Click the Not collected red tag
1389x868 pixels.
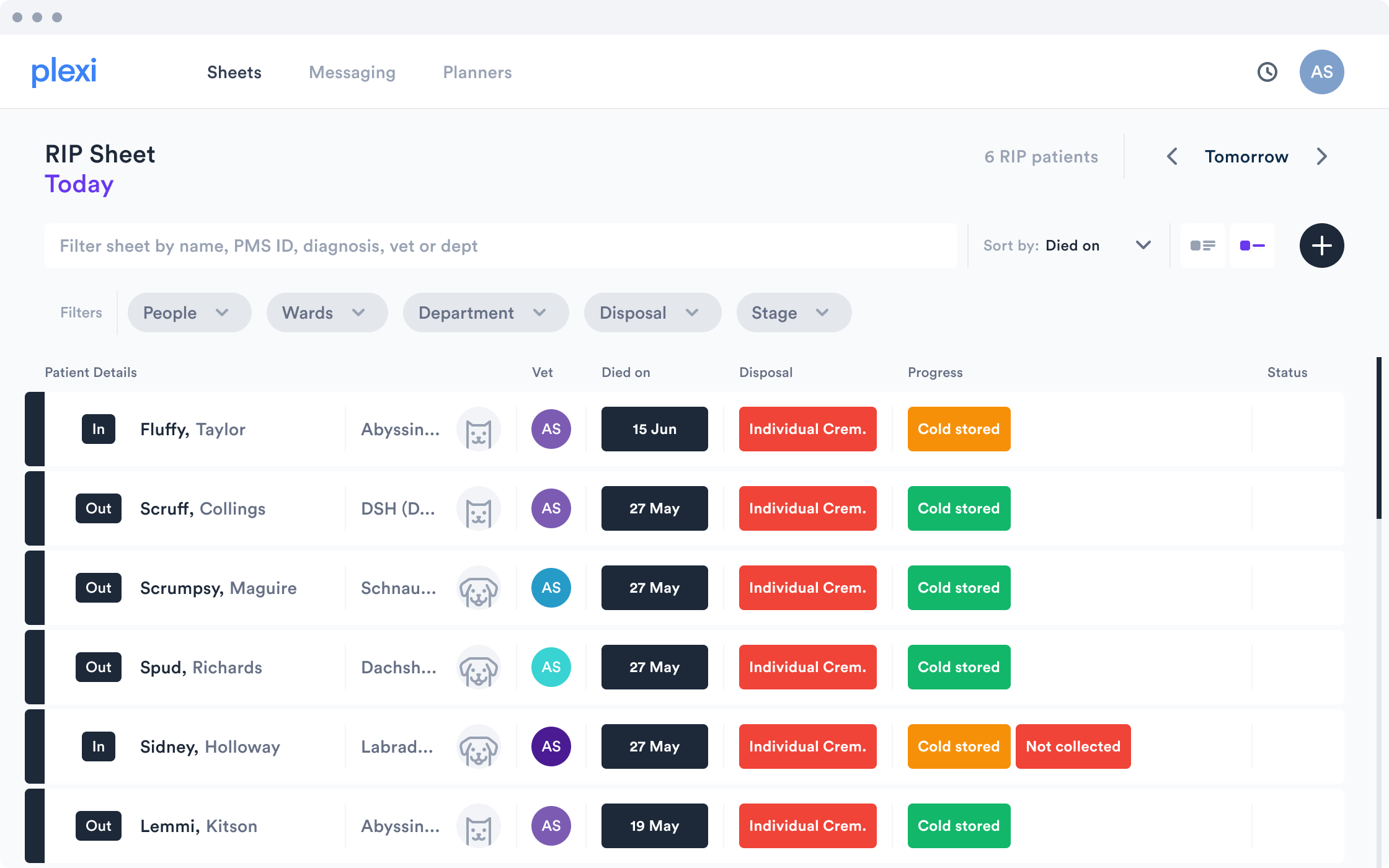pyautogui.click(x=1073, y=746)
